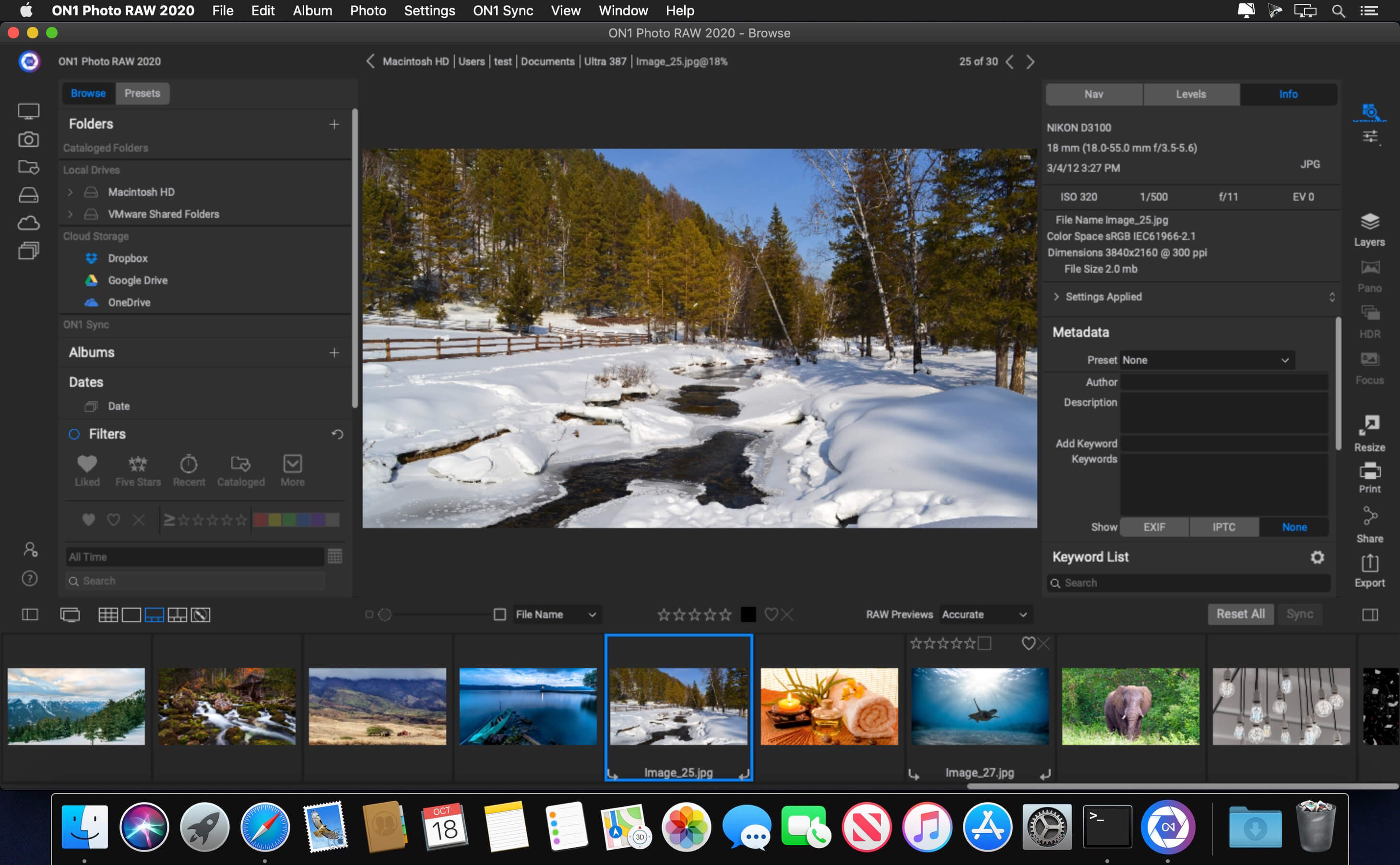The height and width of the screenshot is (865, 1400).
Task: Toggle the like heart in bottom toolbar
Action: (x=771, y=614)
